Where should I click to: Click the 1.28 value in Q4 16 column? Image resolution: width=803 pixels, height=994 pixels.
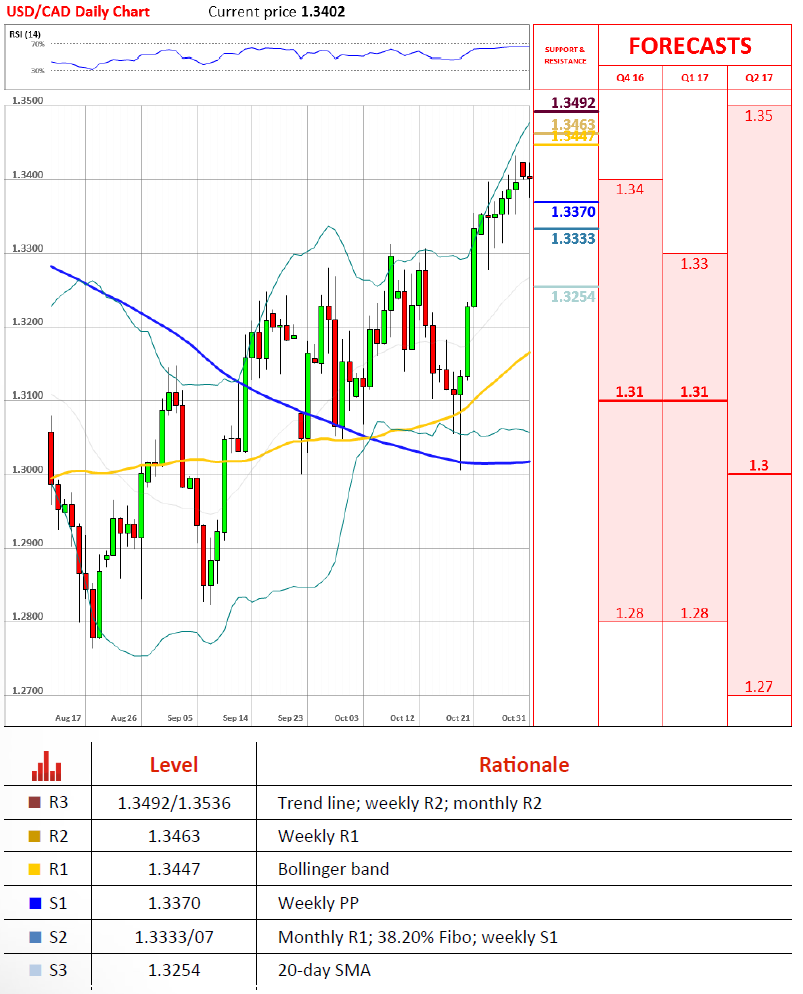(x=629, y=613)
